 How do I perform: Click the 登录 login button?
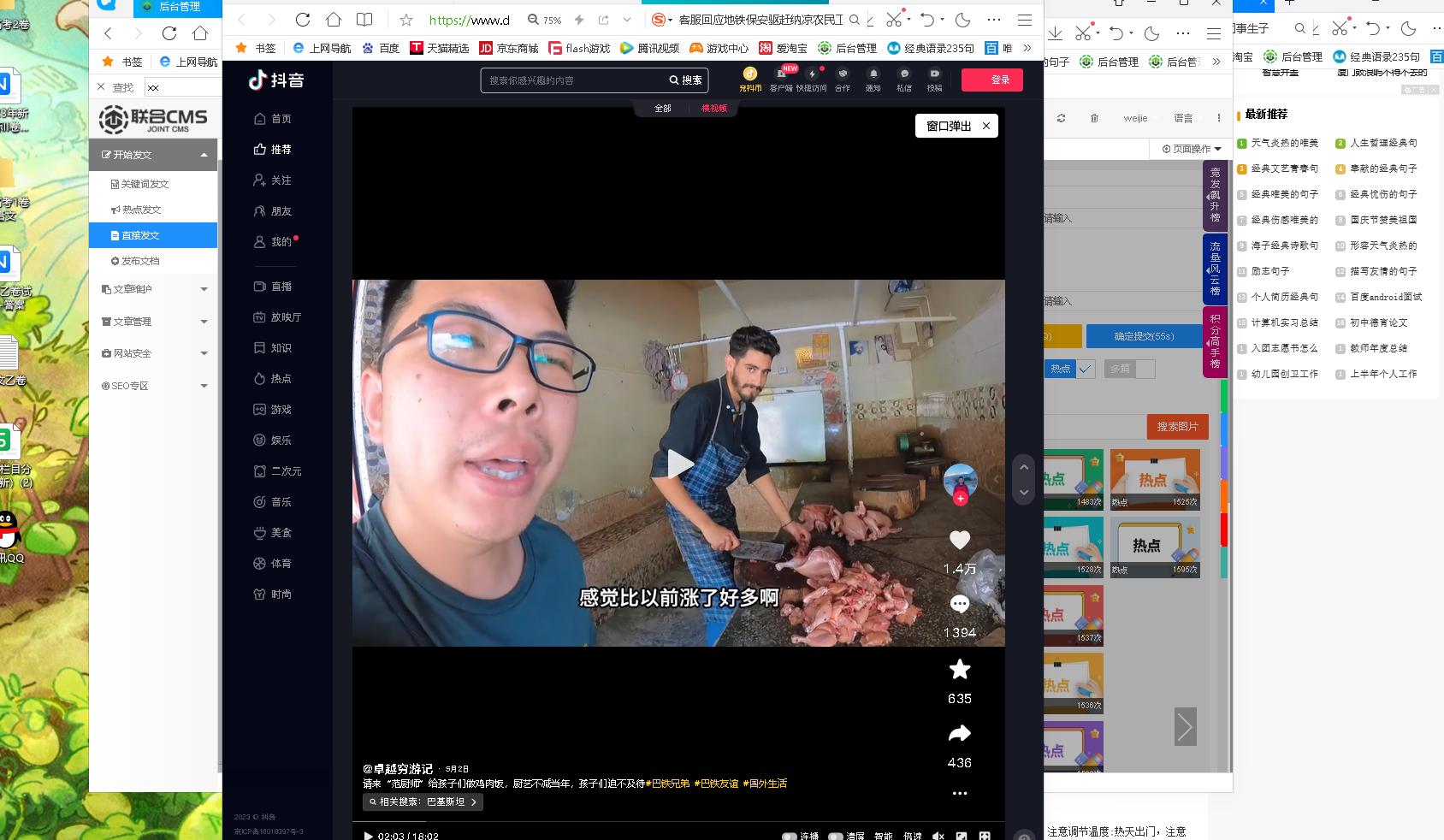pyautogui.click(x=991, y=80)
